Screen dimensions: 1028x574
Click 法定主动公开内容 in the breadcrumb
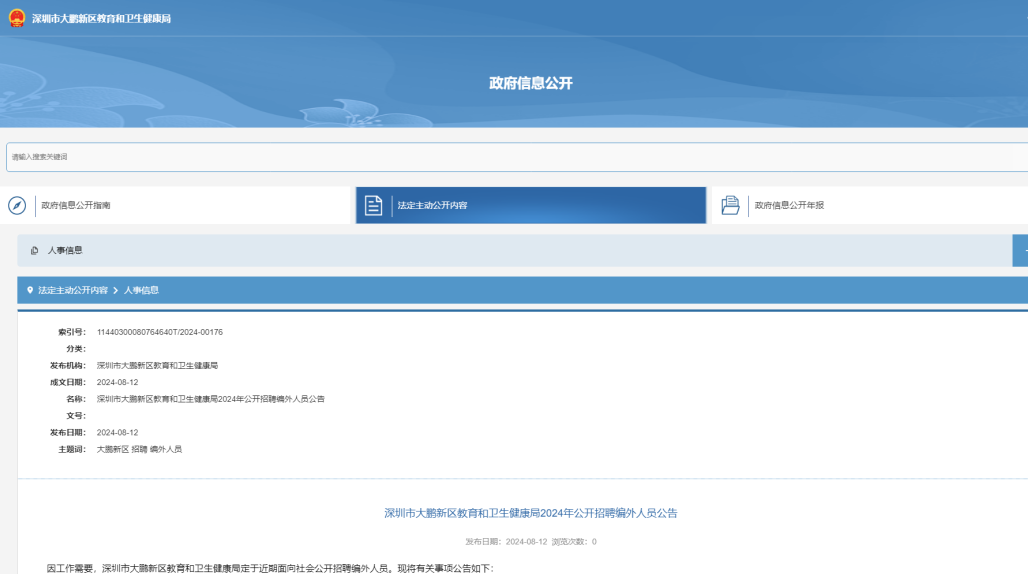coord(73,290)
